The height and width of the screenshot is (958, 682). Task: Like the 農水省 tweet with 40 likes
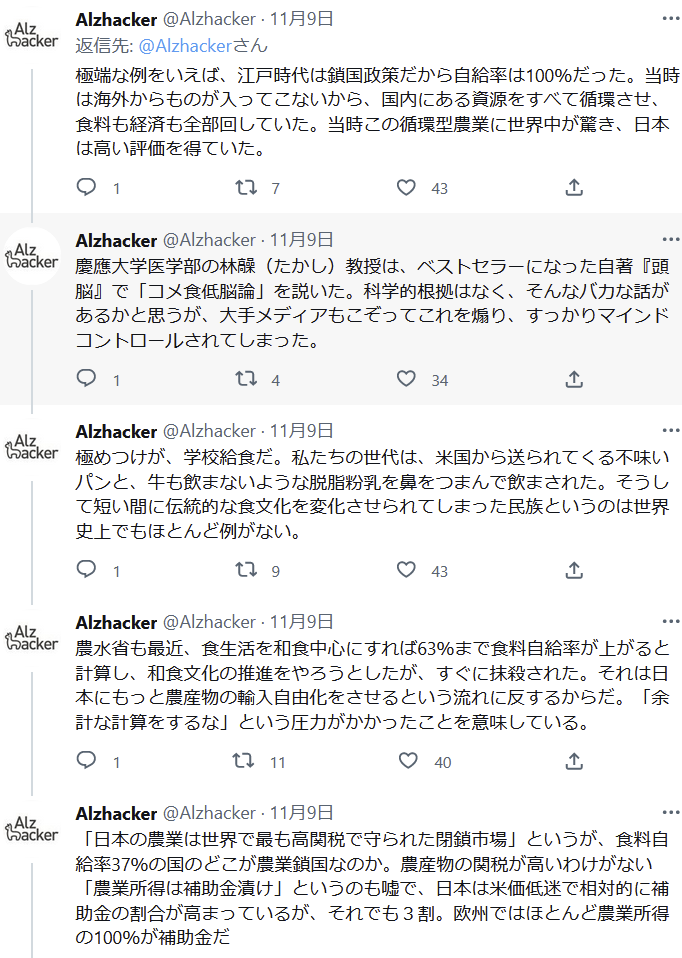pos(408,761)
